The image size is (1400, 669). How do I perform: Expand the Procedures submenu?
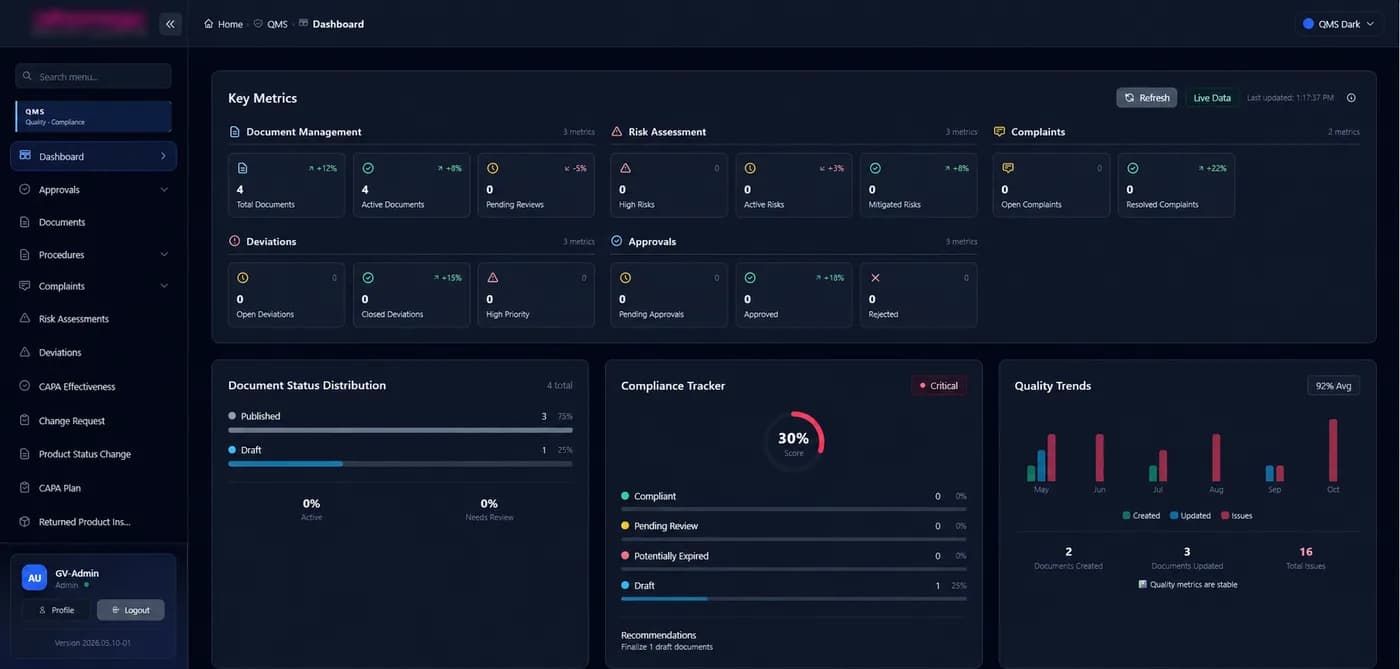pos(164,254)
